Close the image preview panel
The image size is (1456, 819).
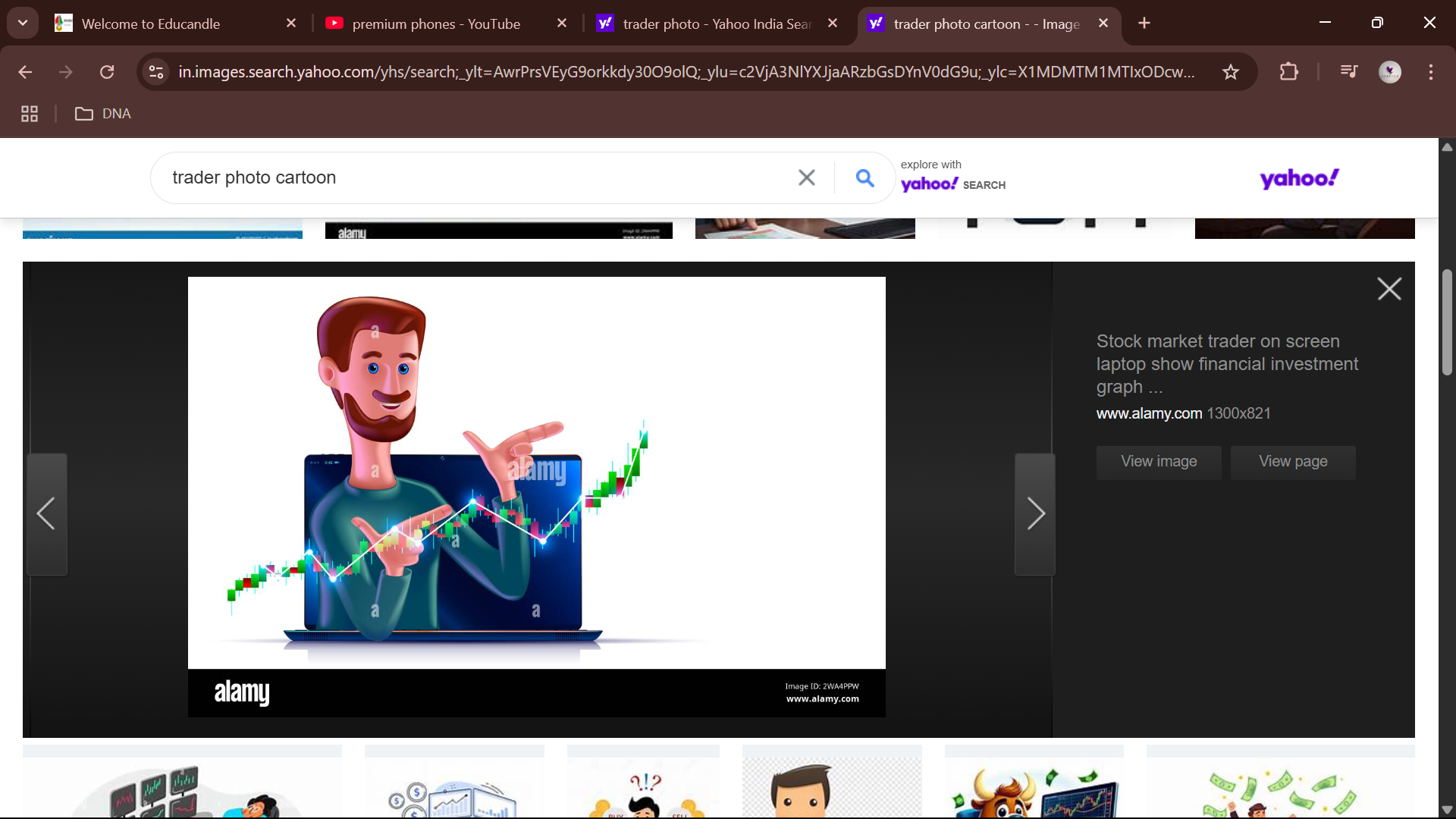point(1389,289)
